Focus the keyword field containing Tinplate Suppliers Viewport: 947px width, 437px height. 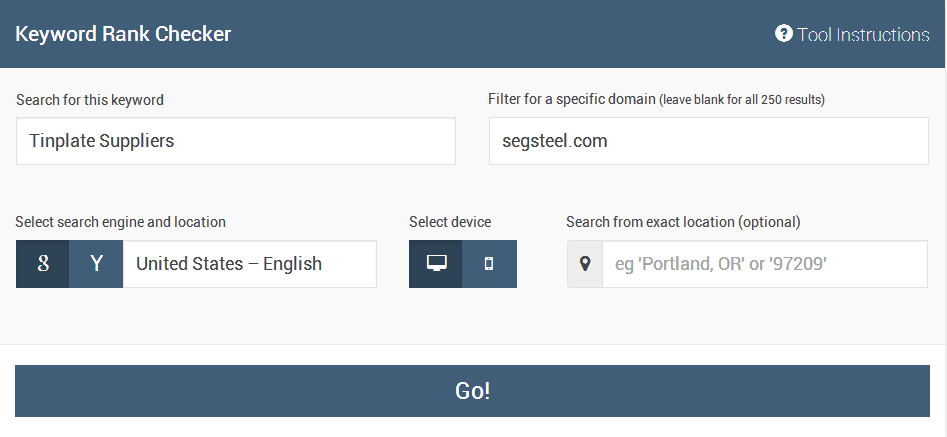[x=236, y=141]
